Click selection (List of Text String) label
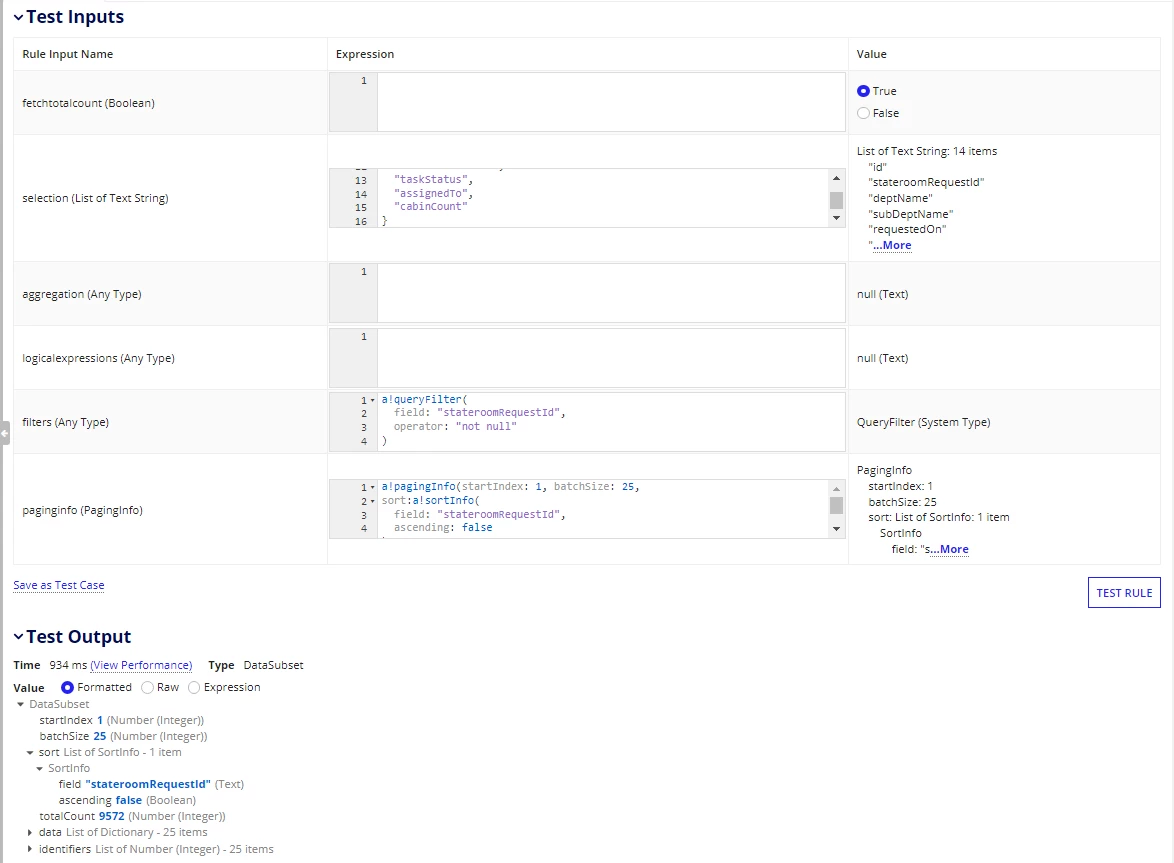The image size is (1174, 863). click(95, 198)
